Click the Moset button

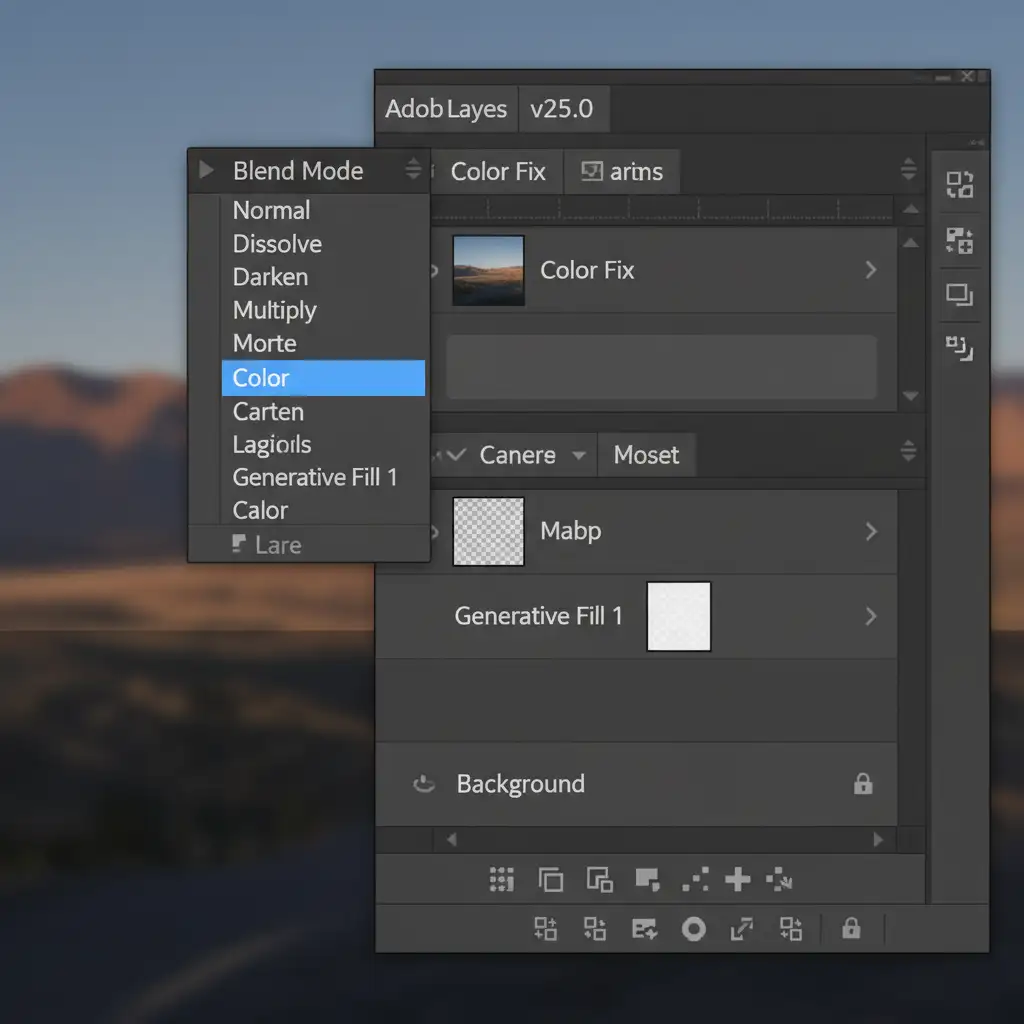pos(647,455)
